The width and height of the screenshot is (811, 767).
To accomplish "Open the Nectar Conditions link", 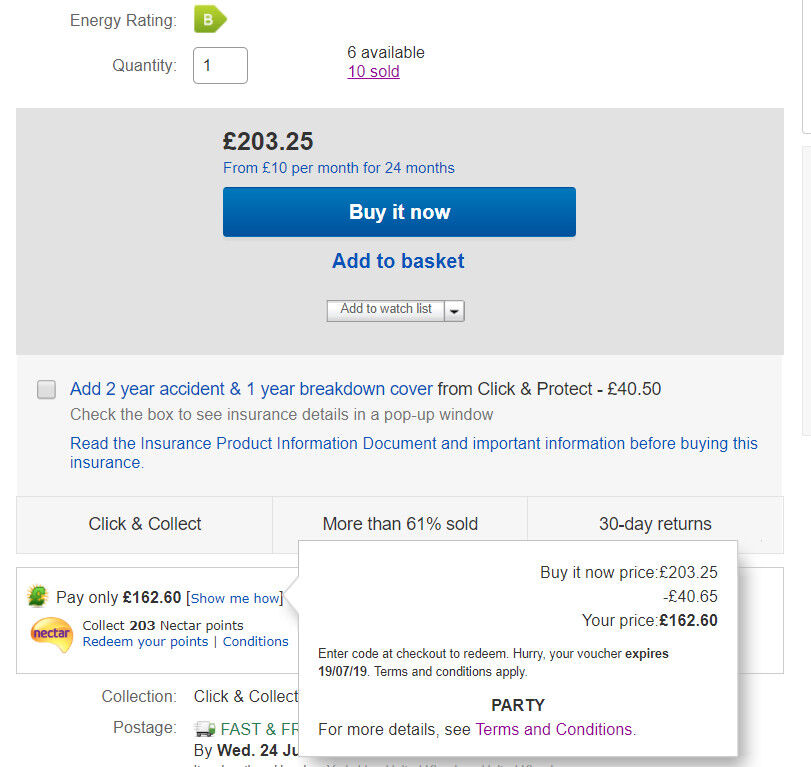I will (256, 642).
